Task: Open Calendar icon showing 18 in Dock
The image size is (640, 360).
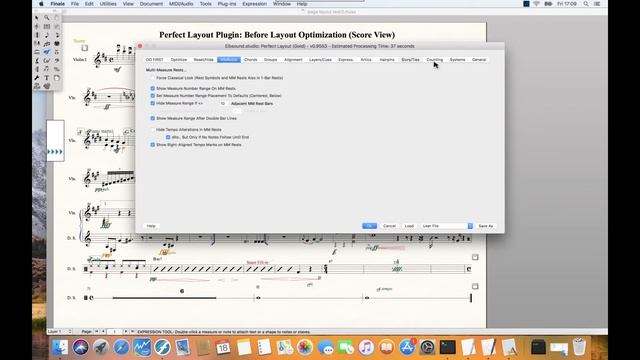Action: coord(223,347)
